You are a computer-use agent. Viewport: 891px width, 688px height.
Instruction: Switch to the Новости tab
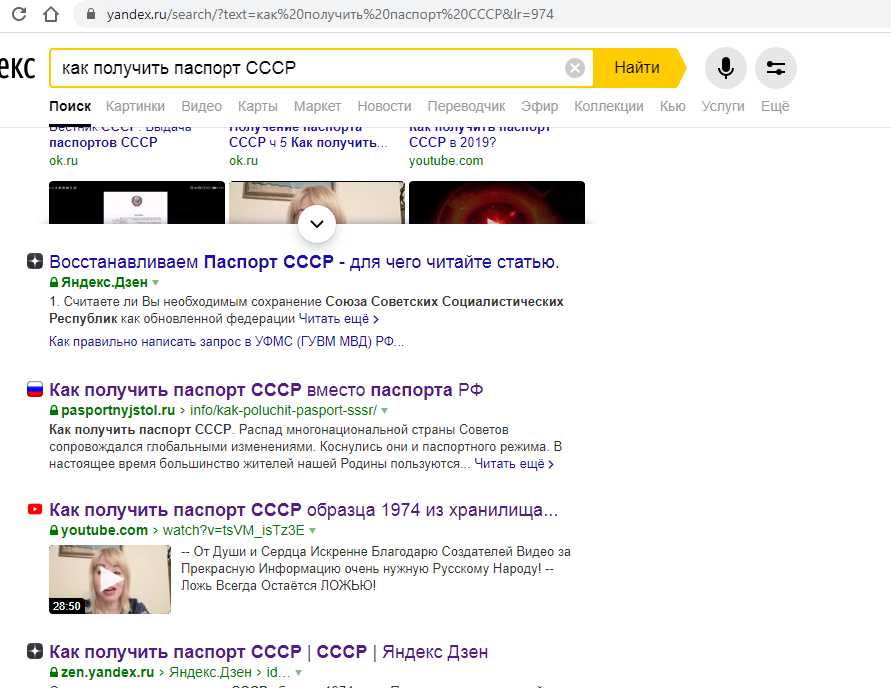[384, 106]
